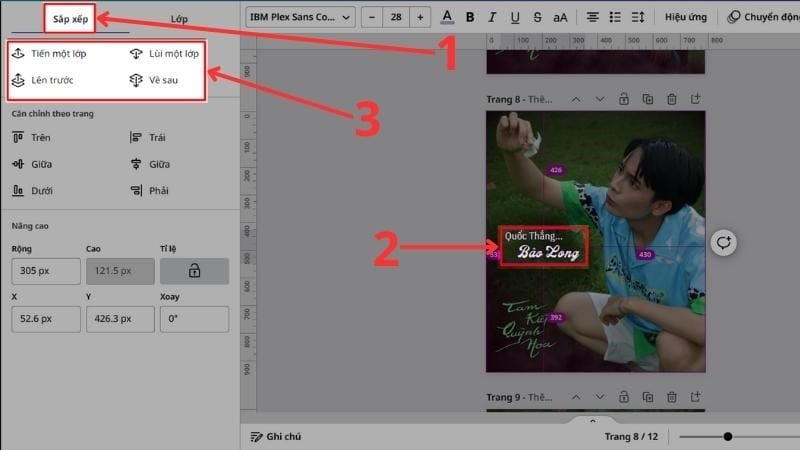
Task: Delete page 8 with trash icon
Action: (x=671, y=99)
